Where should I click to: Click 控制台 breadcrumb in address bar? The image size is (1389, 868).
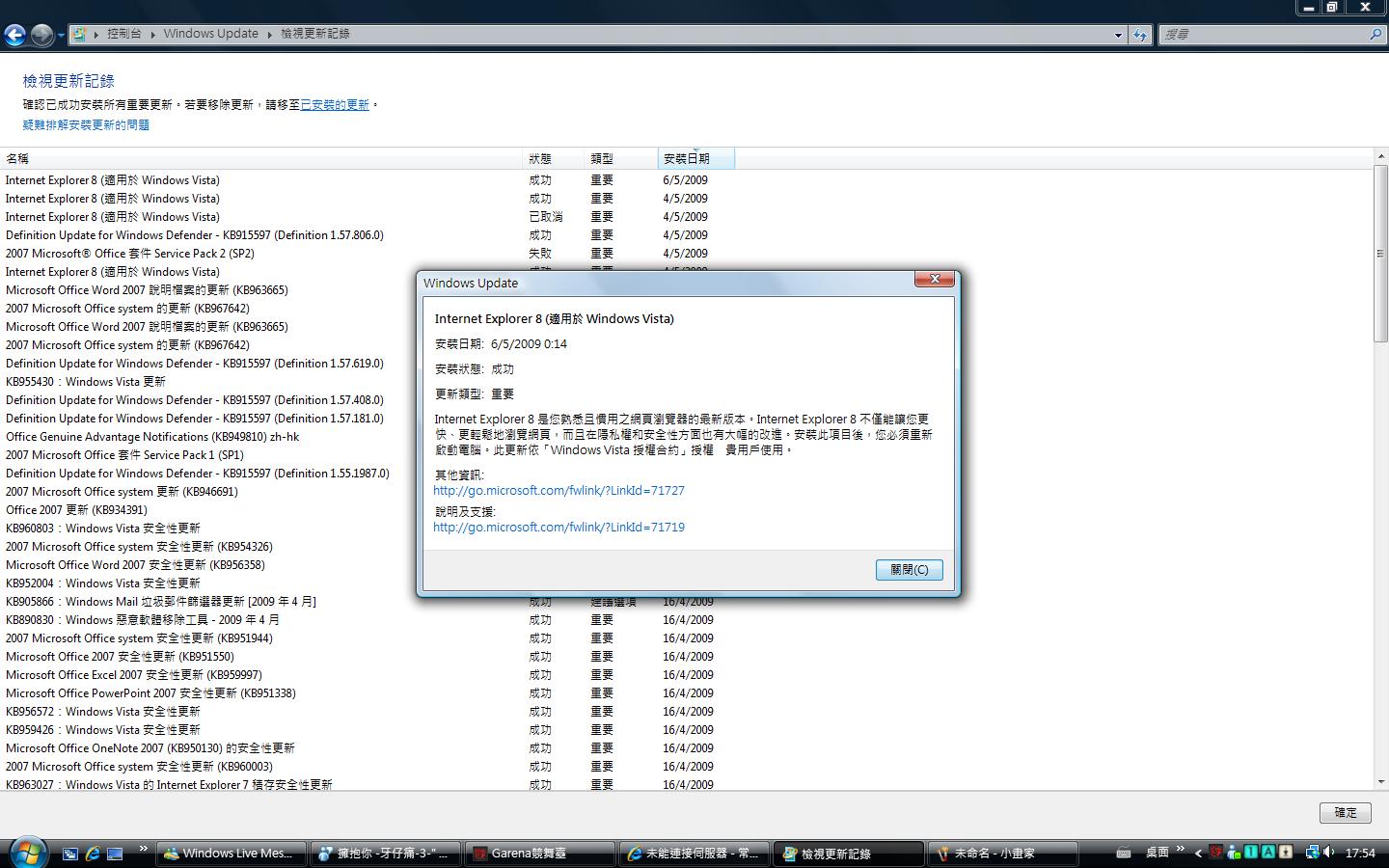click(x=124, y=34)
